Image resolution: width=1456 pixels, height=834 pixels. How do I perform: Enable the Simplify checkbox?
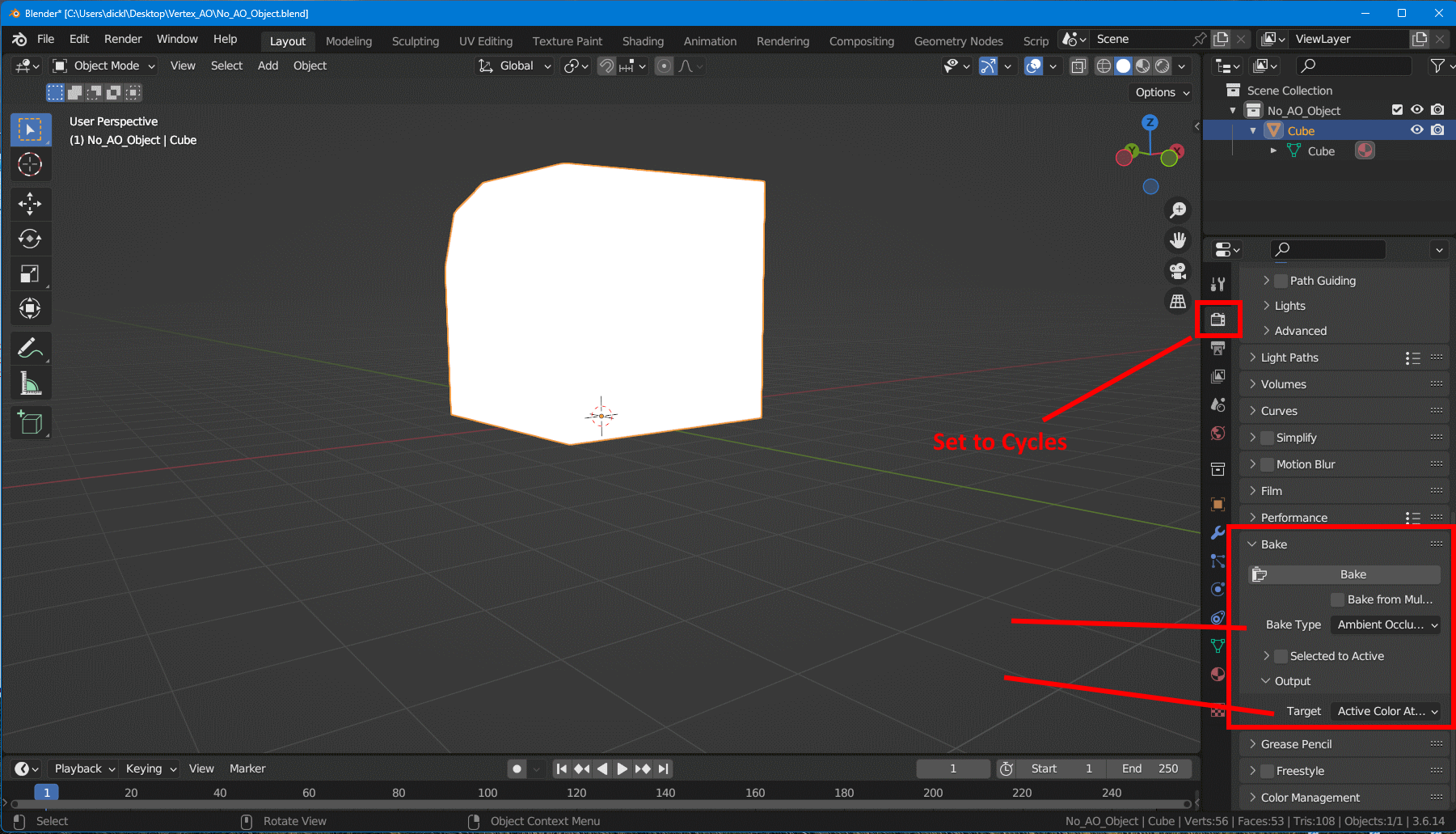pyautogui.click(x=1268, y=438)
